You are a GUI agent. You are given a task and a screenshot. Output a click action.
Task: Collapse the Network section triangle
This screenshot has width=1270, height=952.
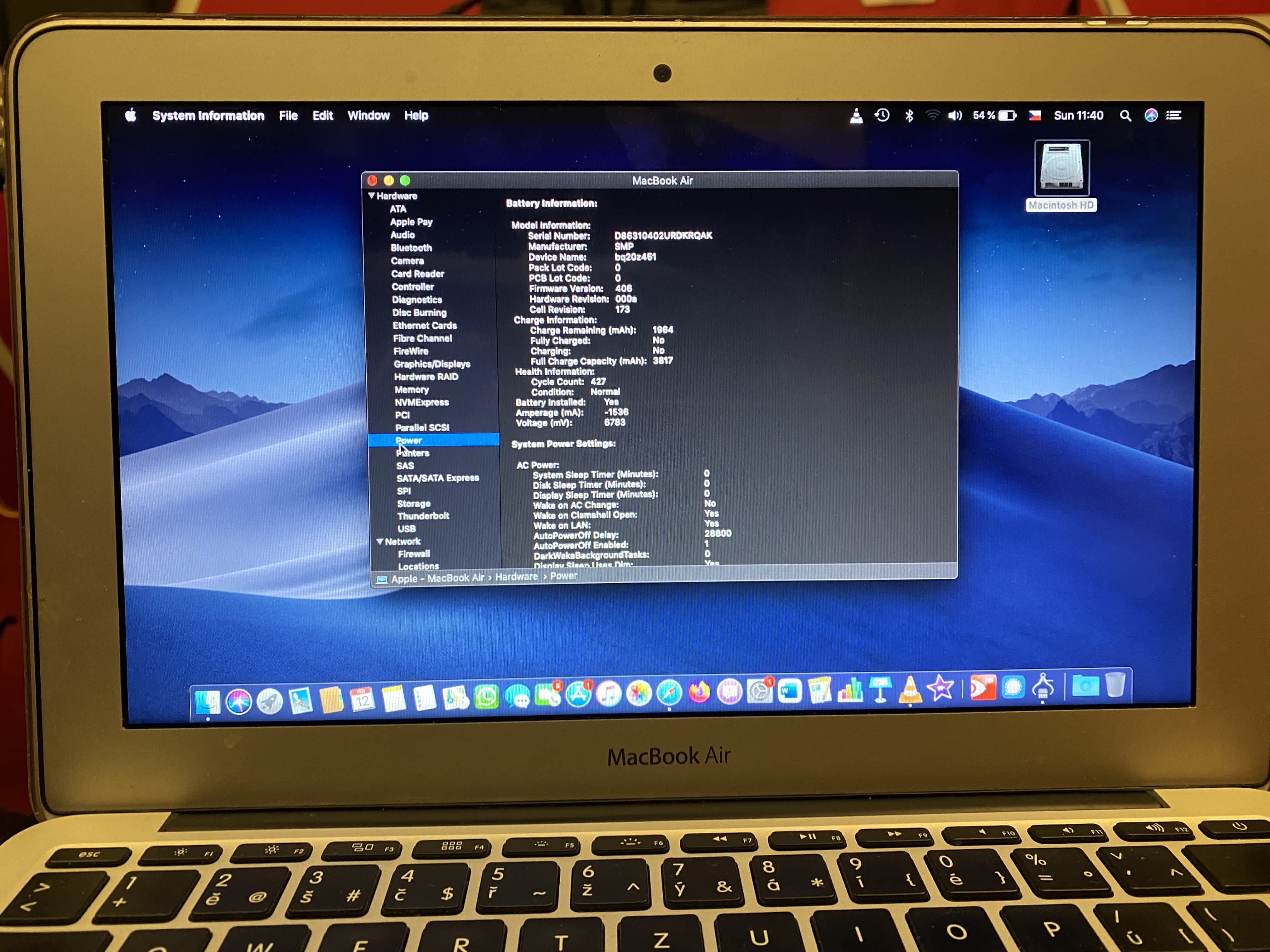pyautogui.click(x=380, y=541)
